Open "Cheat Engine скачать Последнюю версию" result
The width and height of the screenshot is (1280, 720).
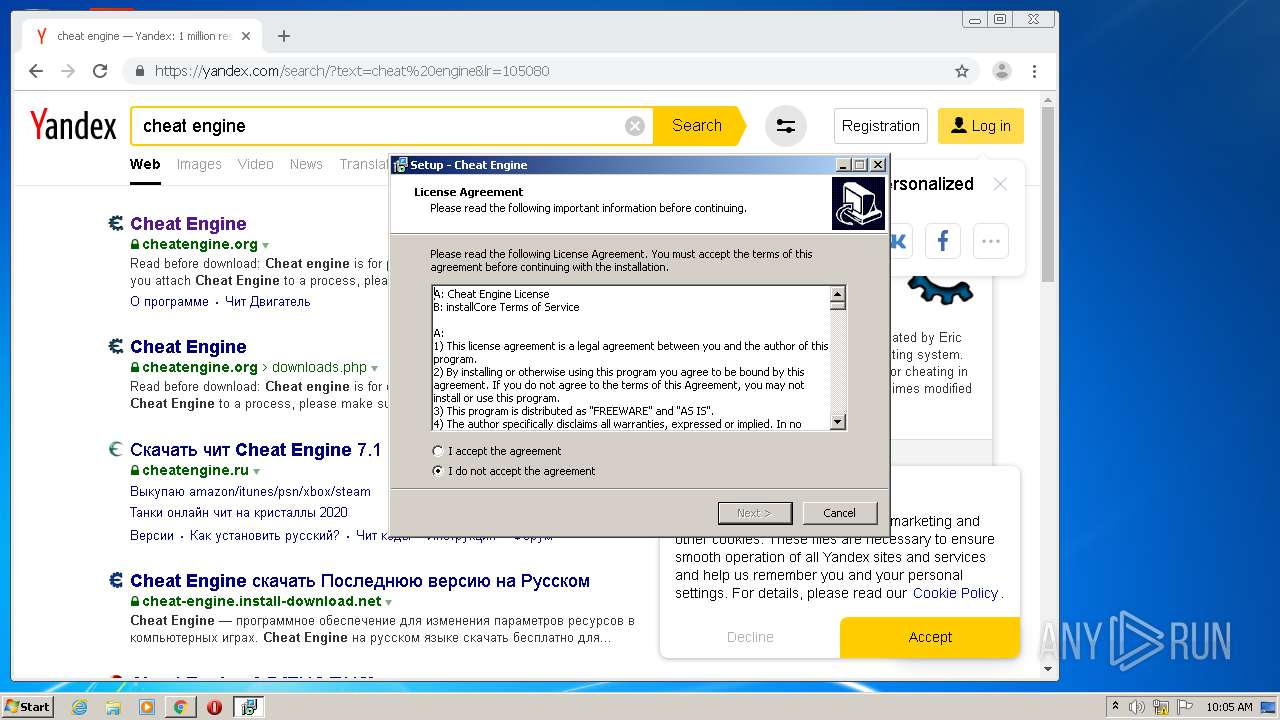(360, 581)
